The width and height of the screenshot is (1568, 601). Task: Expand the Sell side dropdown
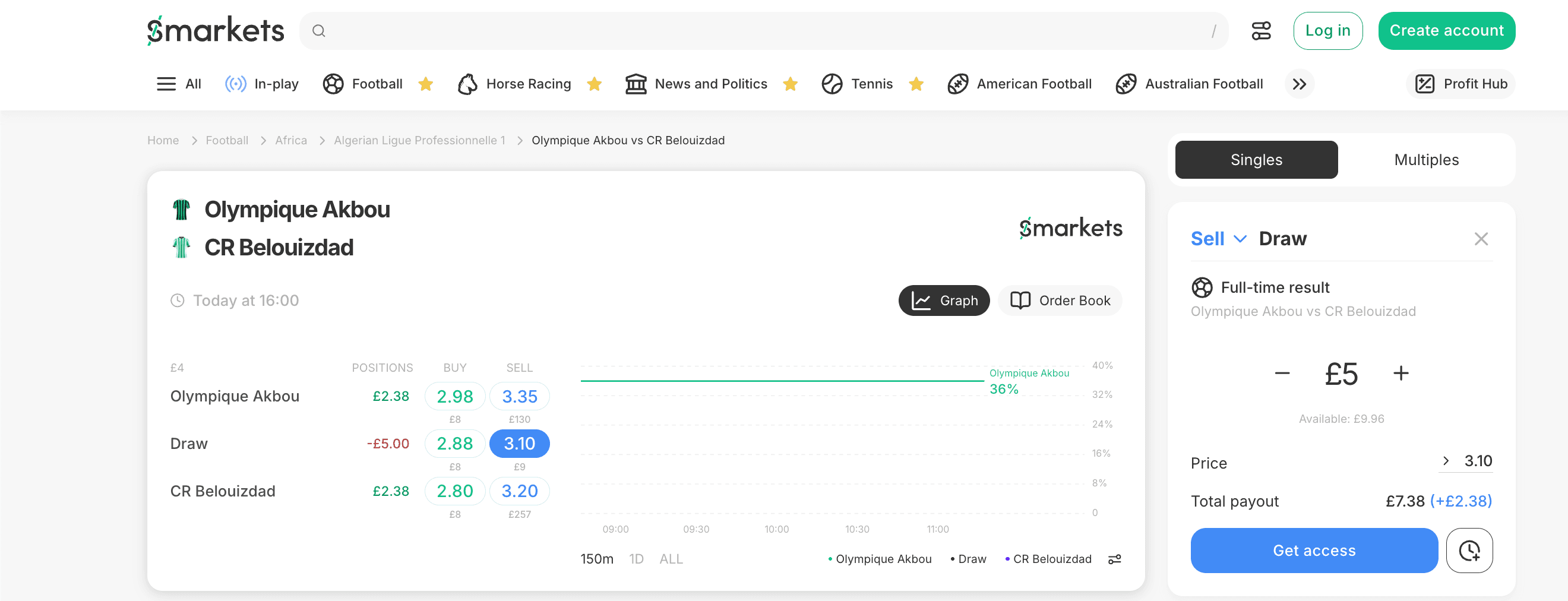pos(1219,239)
